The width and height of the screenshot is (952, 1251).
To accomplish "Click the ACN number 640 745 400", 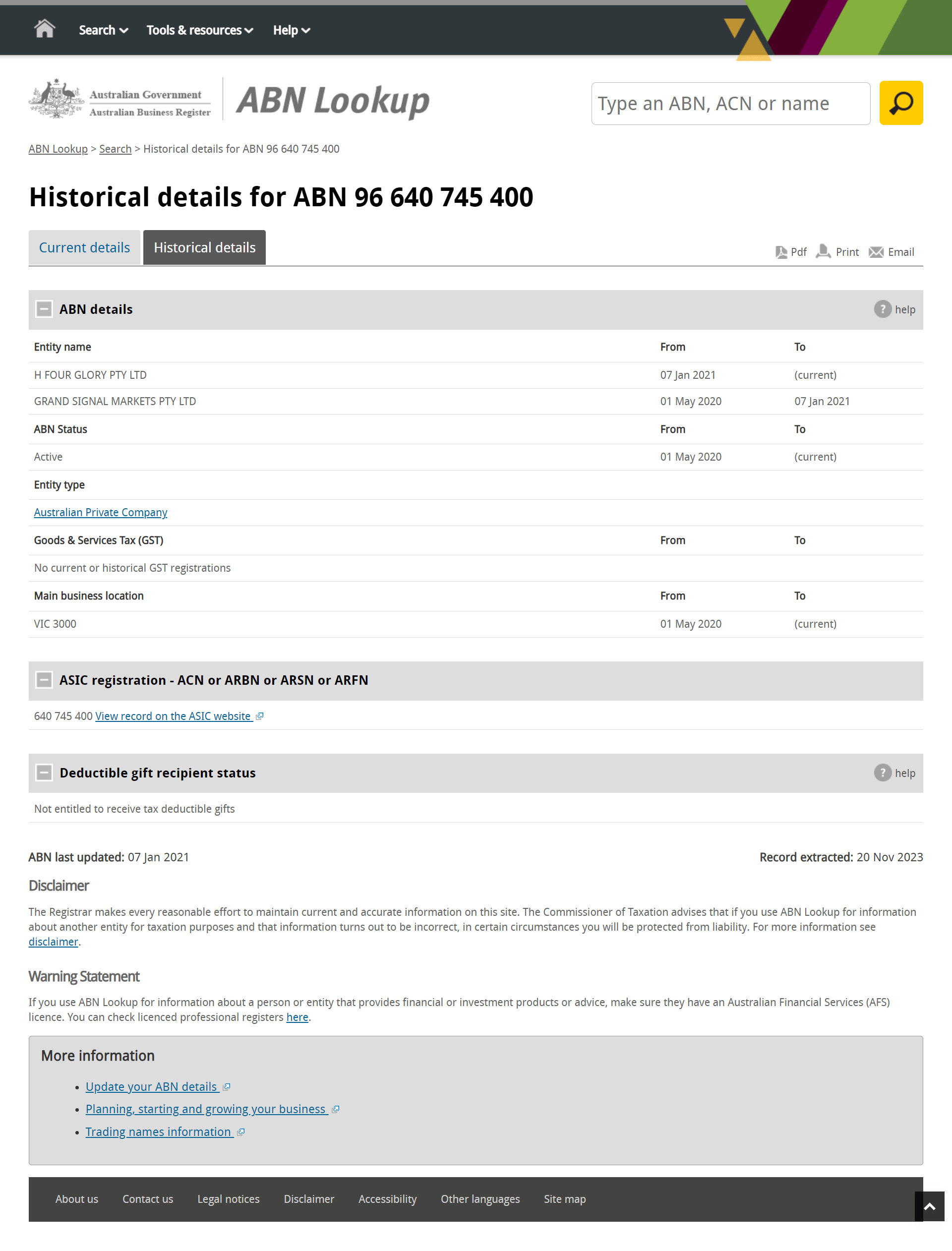I will point(63,716).
